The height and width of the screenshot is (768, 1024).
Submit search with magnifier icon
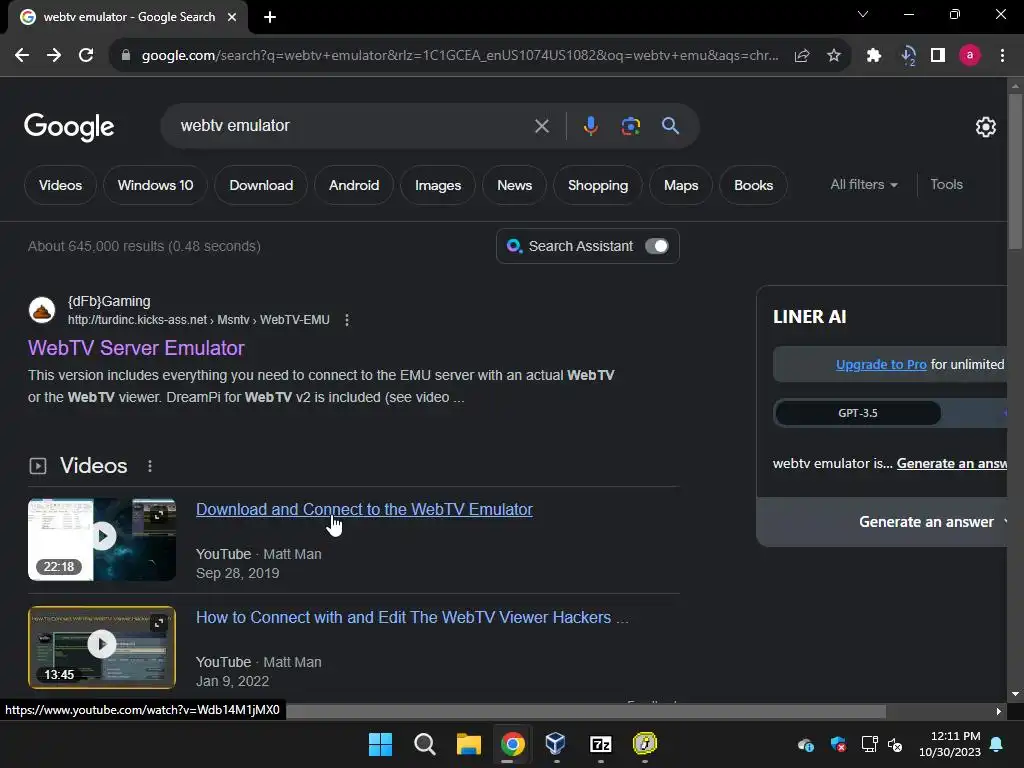click(x=671, y=125)
